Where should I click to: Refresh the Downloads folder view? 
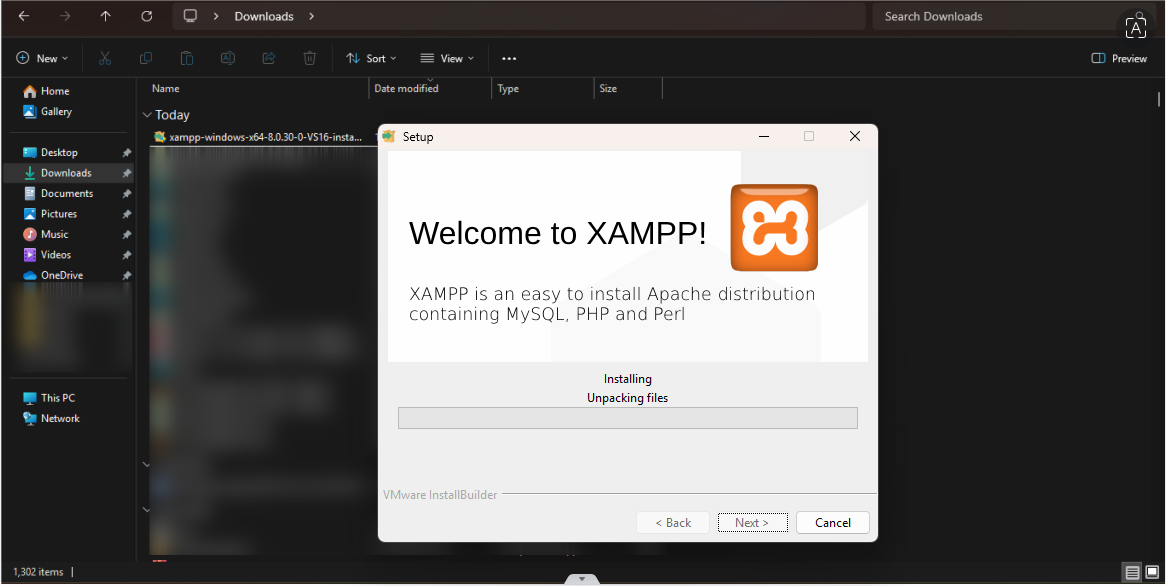146,16
